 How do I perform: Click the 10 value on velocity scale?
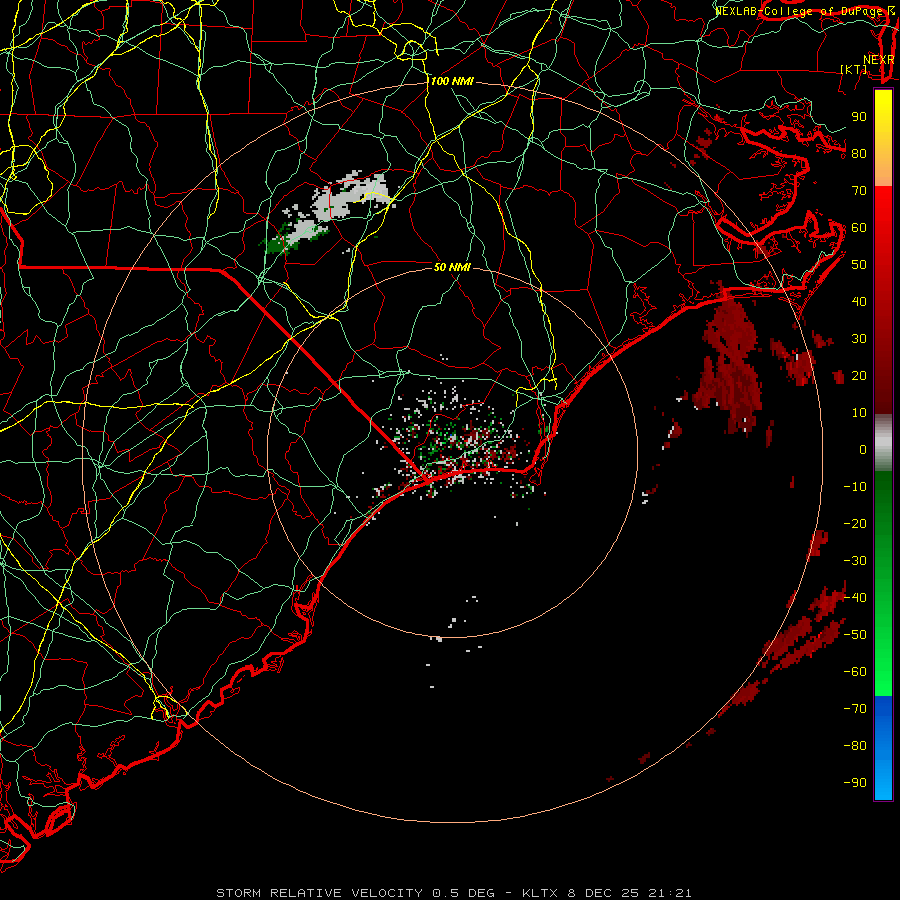859,413
